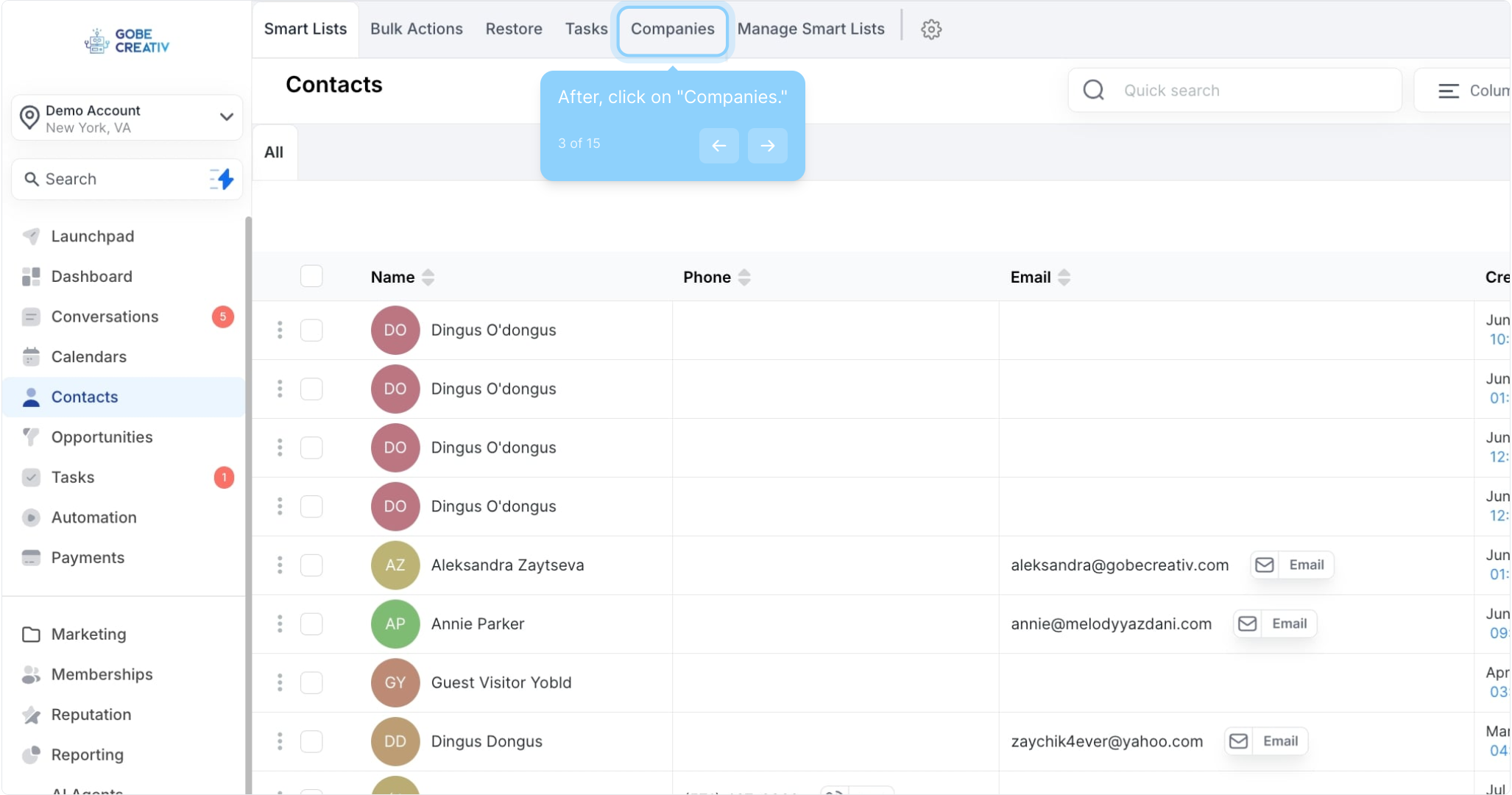The height and width of the screenshot is (795, 1512).
Task: Click next arrow in tour tooltip
Action: click(767, 146)
